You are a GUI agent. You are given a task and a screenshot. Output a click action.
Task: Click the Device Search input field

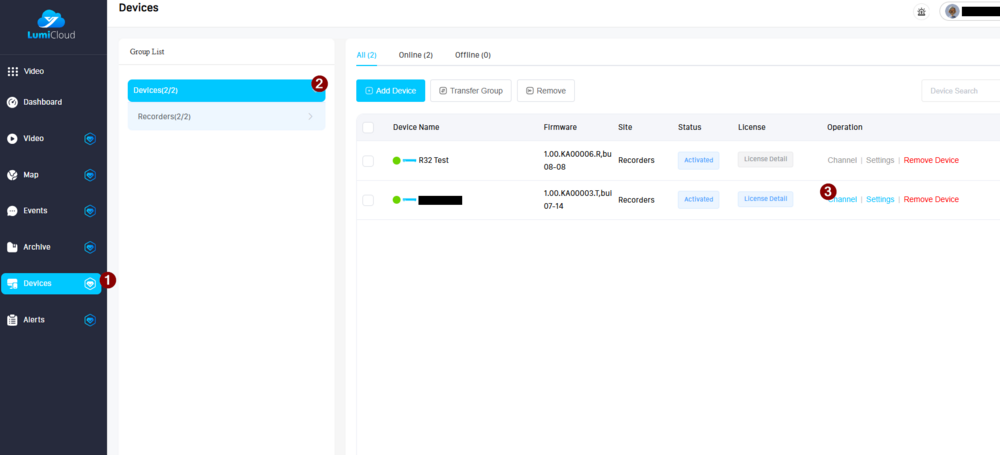point(958,91)
